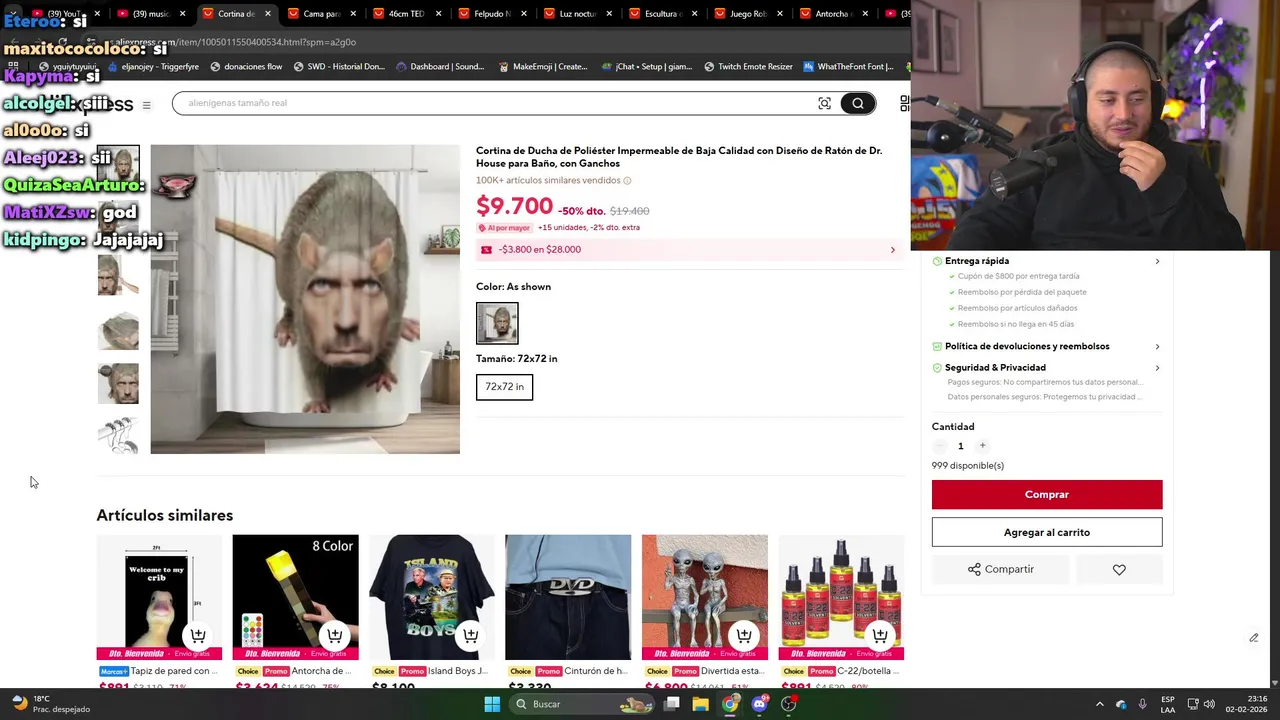Expand the 'Entrega rápida' section arrow
Image resolution: width=1280 pixels, height=720 pixels.
coord(1157,261)
